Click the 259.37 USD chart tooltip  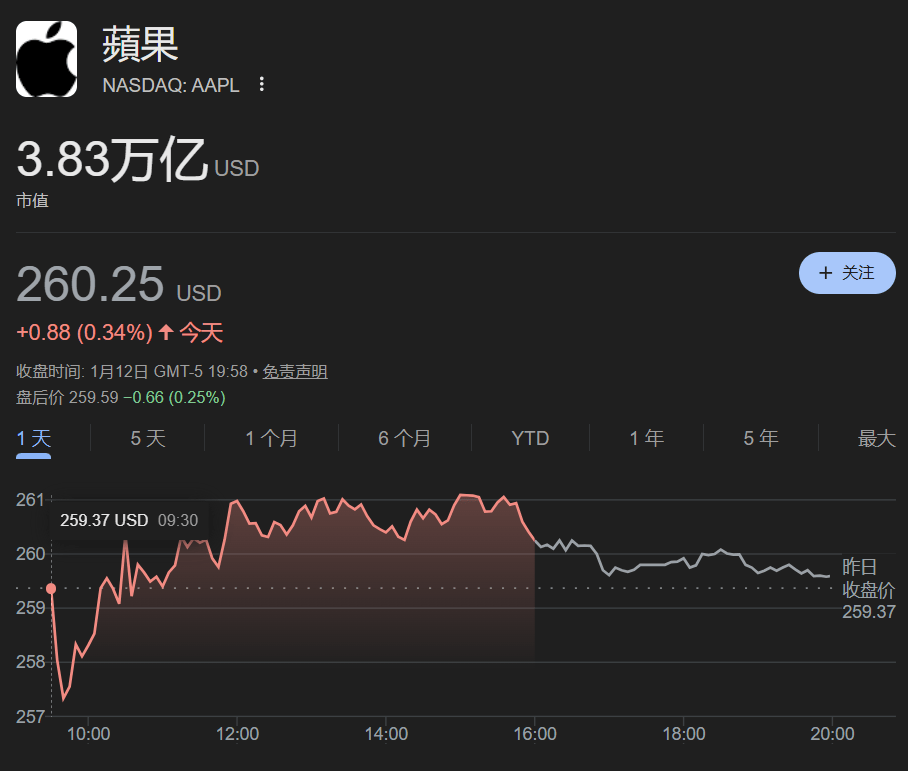(128, 520)
